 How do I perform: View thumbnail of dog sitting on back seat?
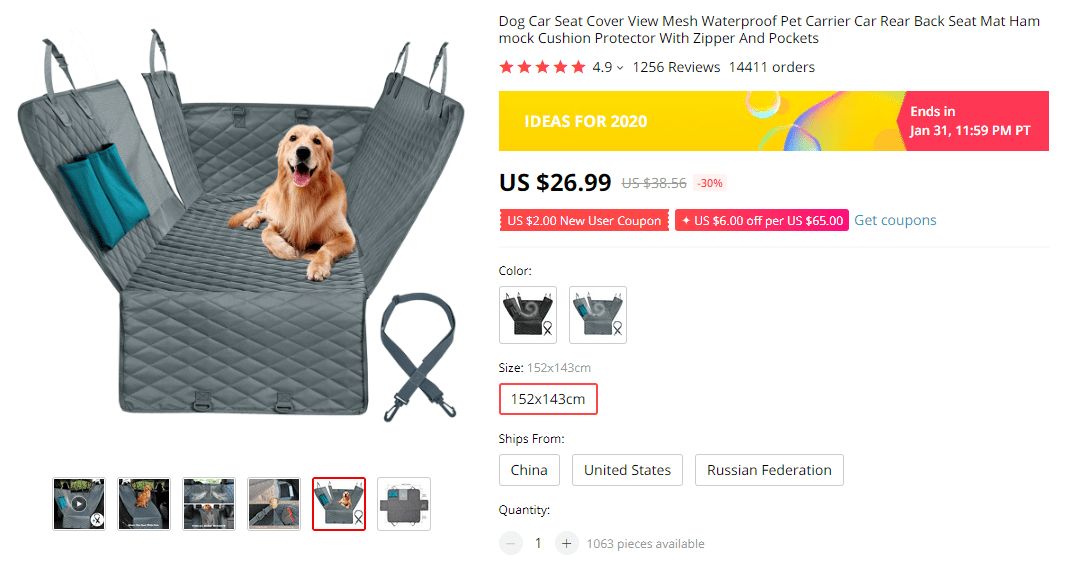[144, 504]
